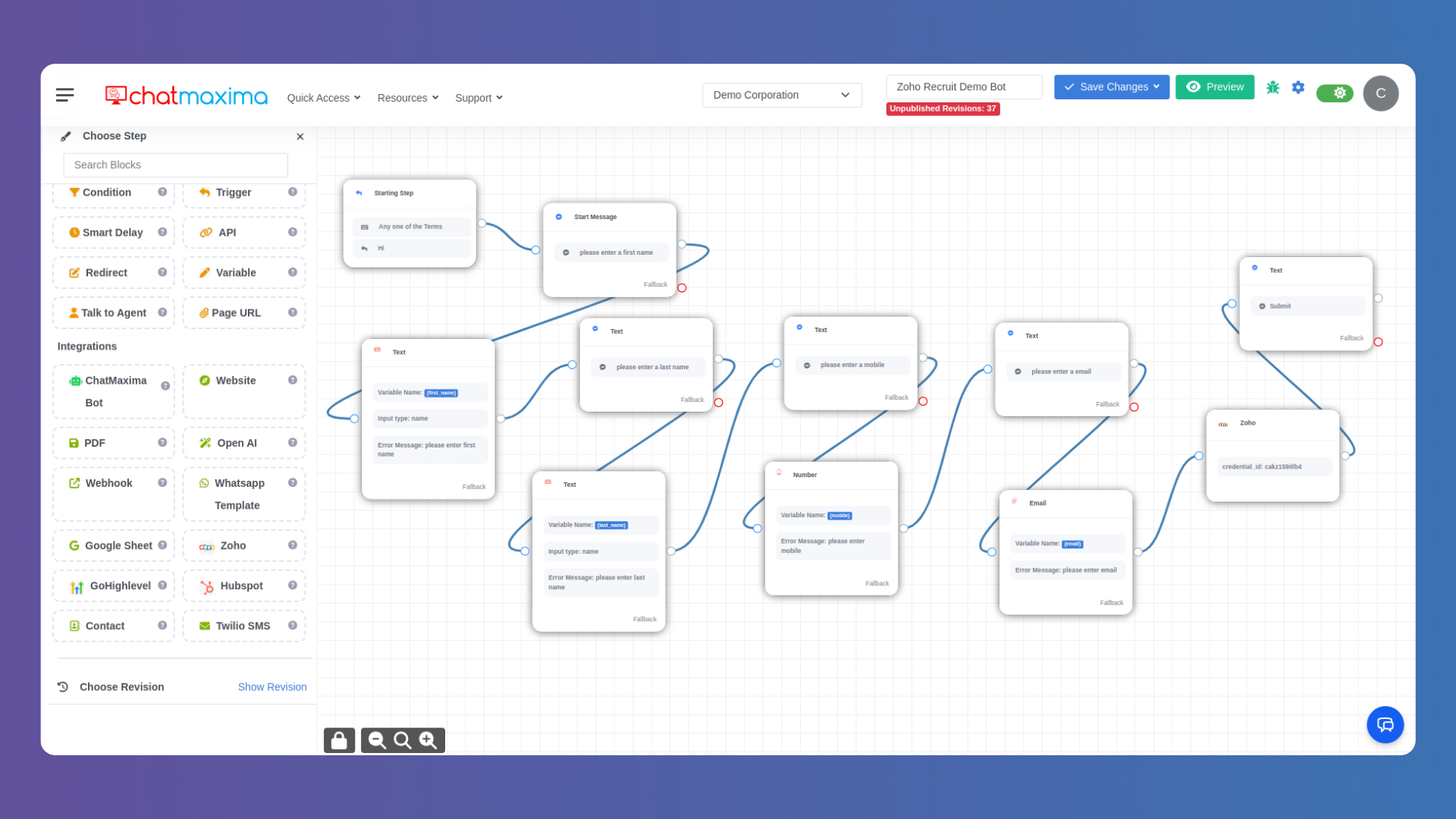Open the blue settings gear icon
Screen dimensions: 1456x819
click(1298, 87)
